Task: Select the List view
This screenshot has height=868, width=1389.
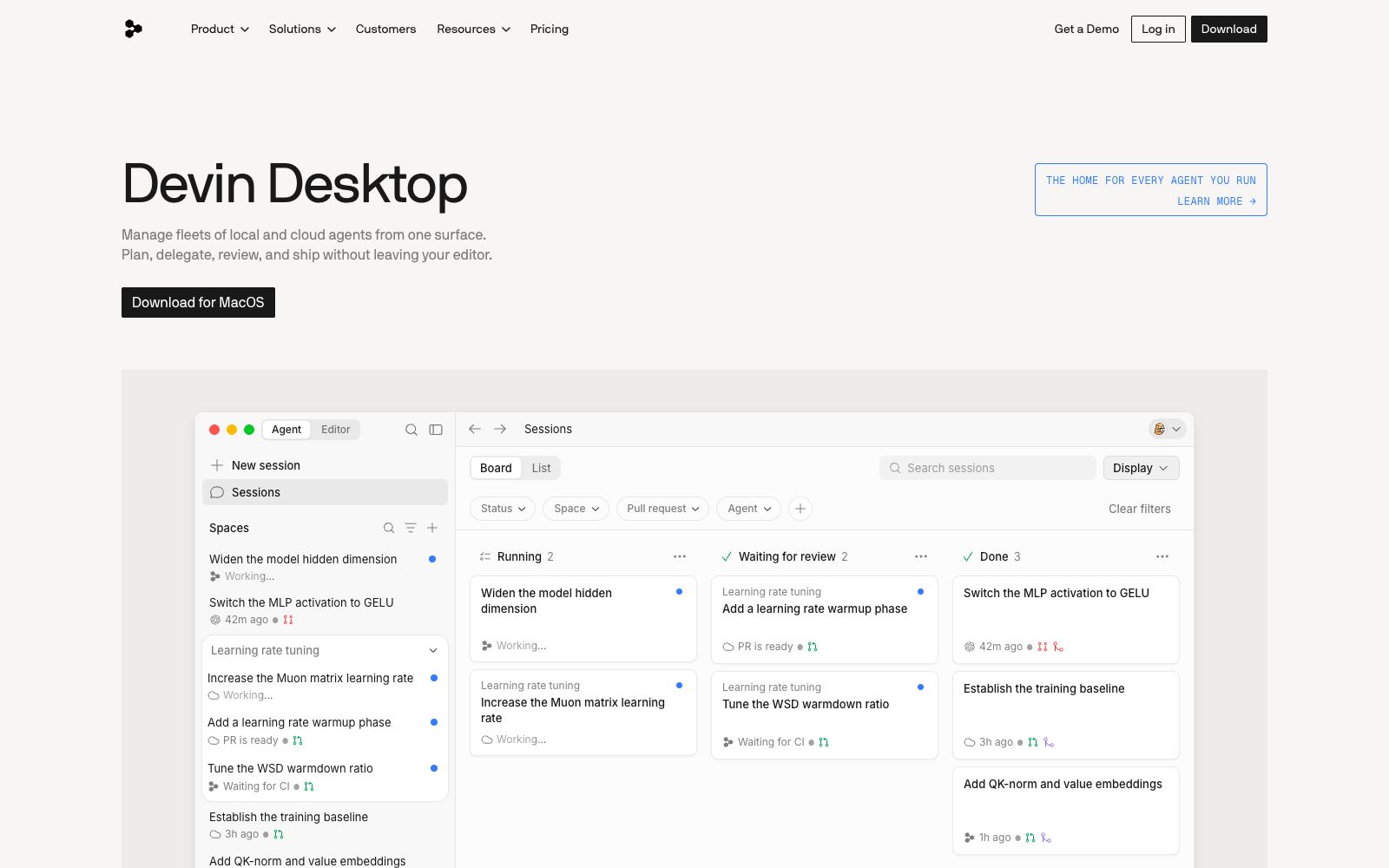Action: point(542,468)
